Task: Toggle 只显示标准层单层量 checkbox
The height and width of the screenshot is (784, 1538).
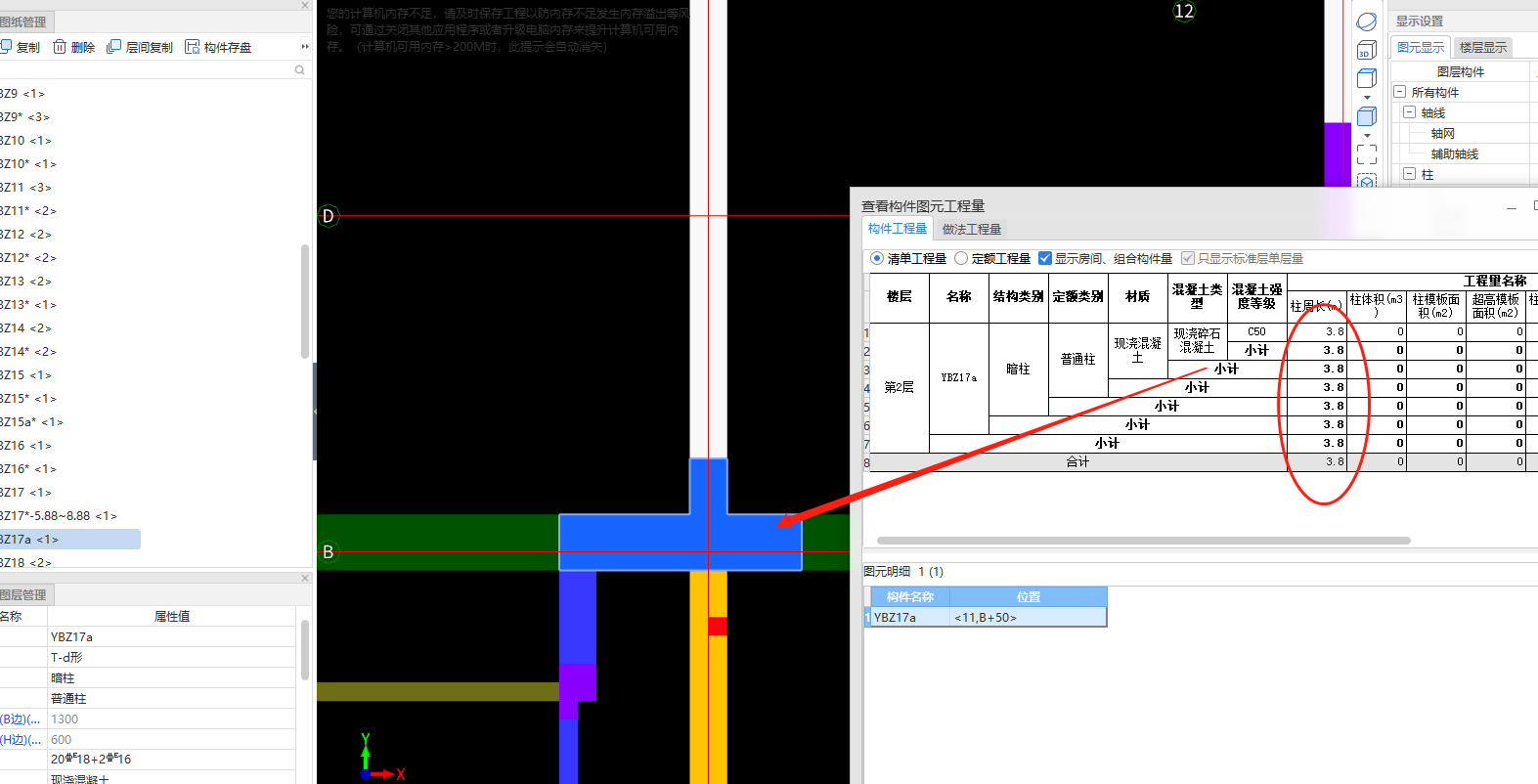Action: (x=1187, y=258)
